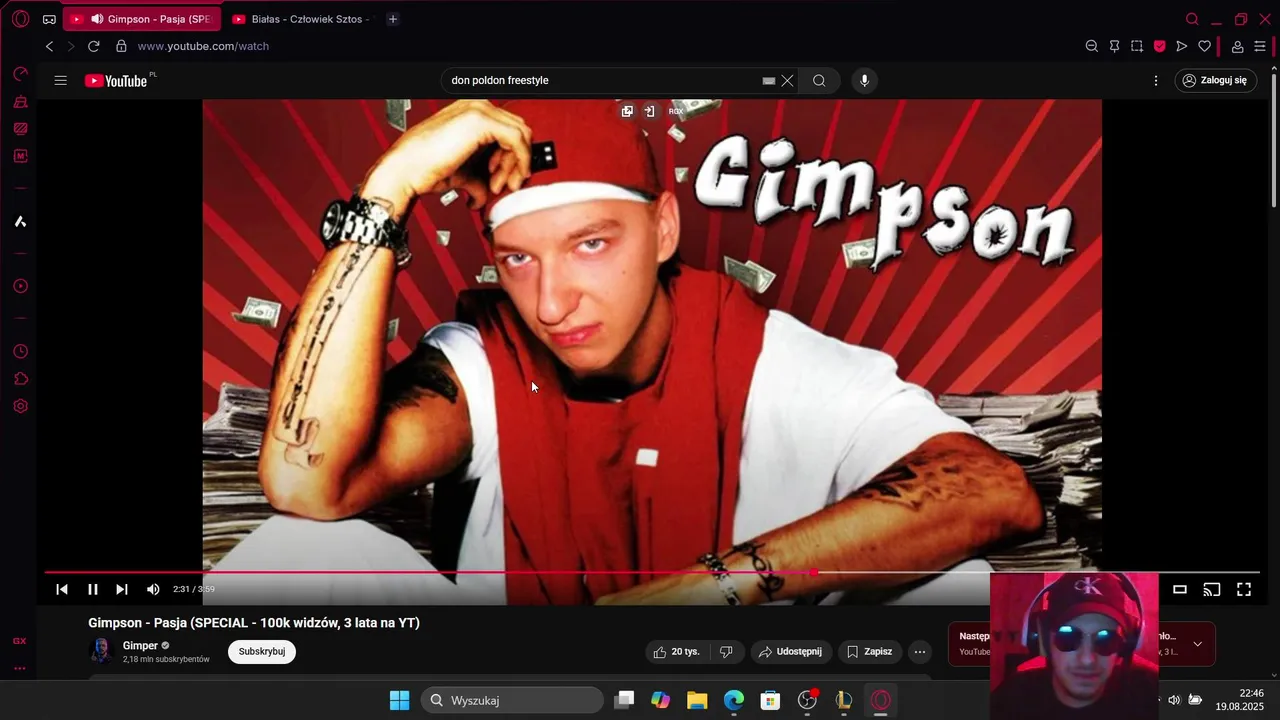Open browser settings gear in sidebar
The width and height of the screenshot is (1280, 720).
coord(20,406)
